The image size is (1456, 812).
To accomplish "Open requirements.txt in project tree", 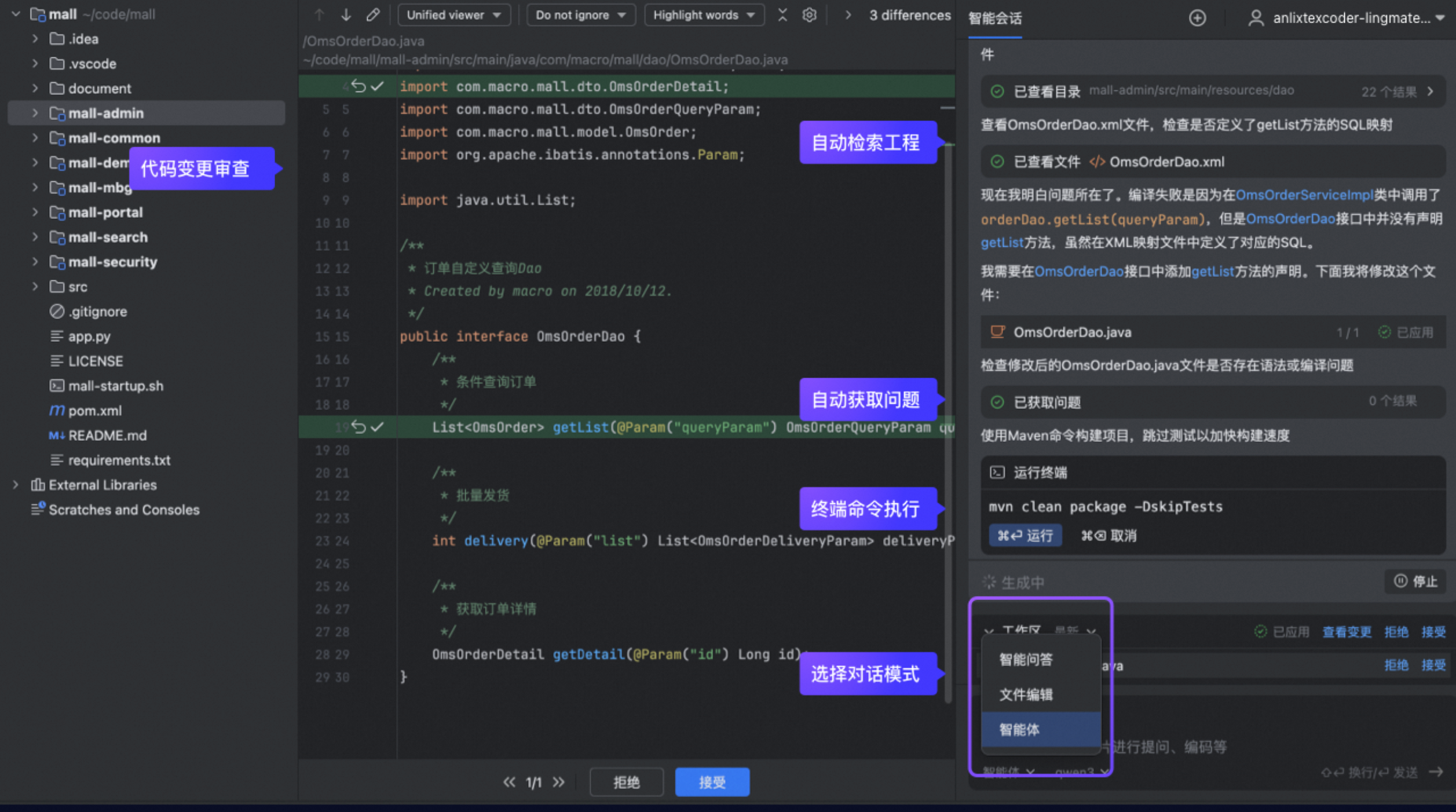I will (x=119, y=460).
